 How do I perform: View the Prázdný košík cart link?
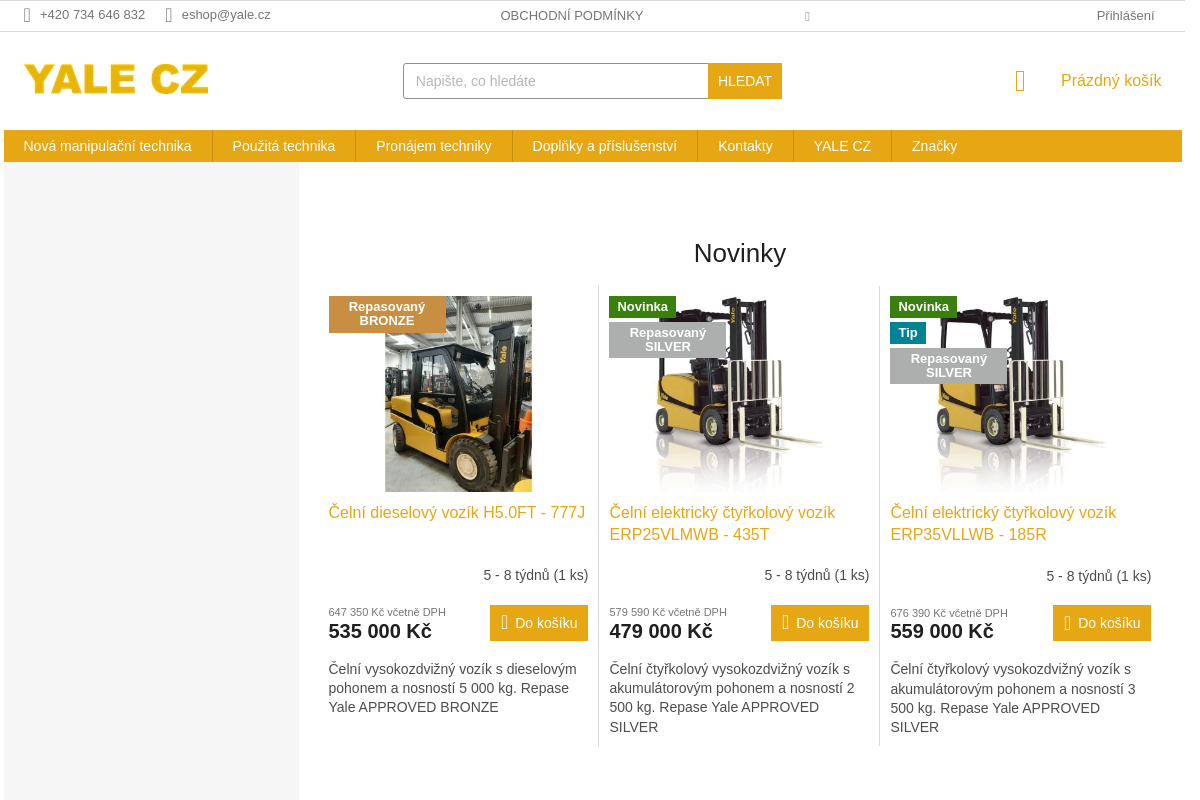[x=1110, y=80]
